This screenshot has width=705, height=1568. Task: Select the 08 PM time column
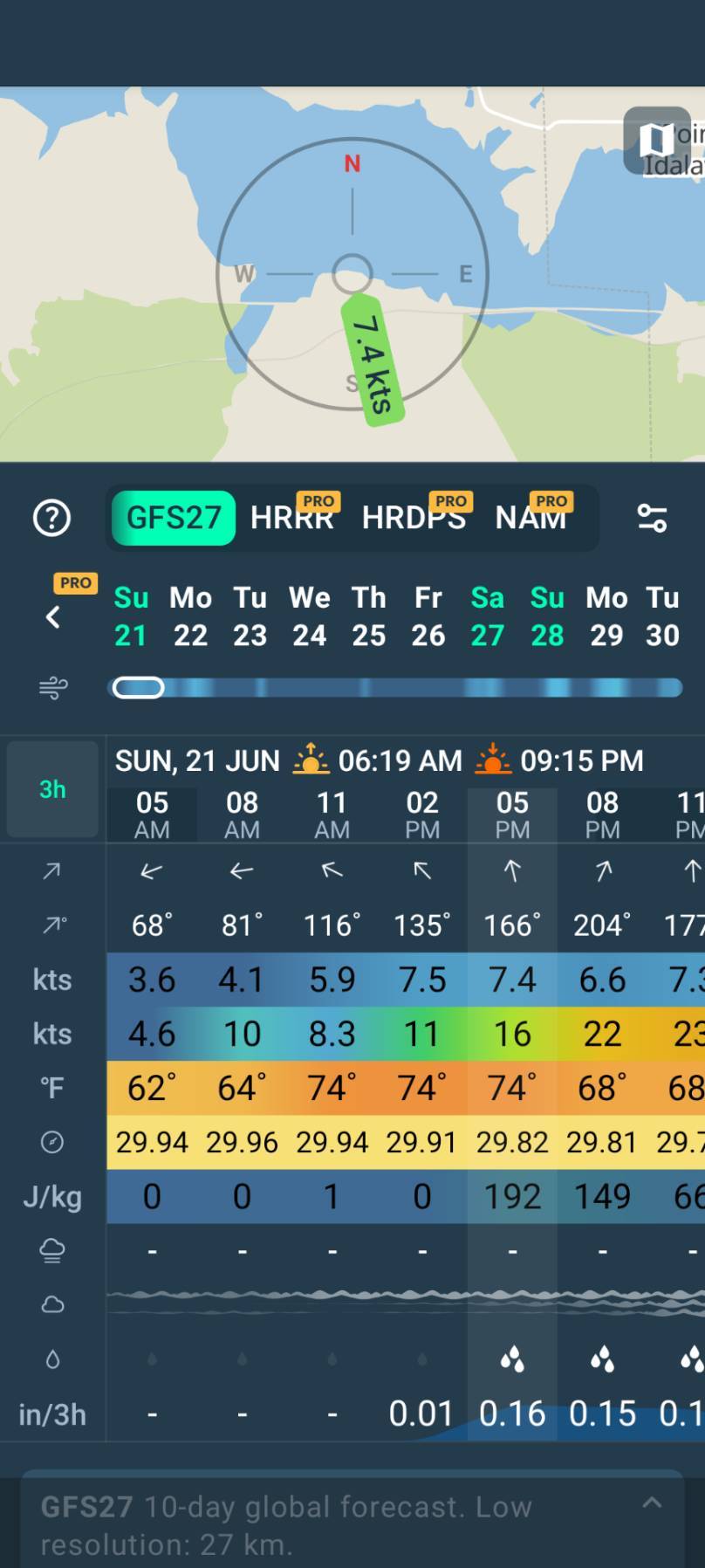point(602,815)
